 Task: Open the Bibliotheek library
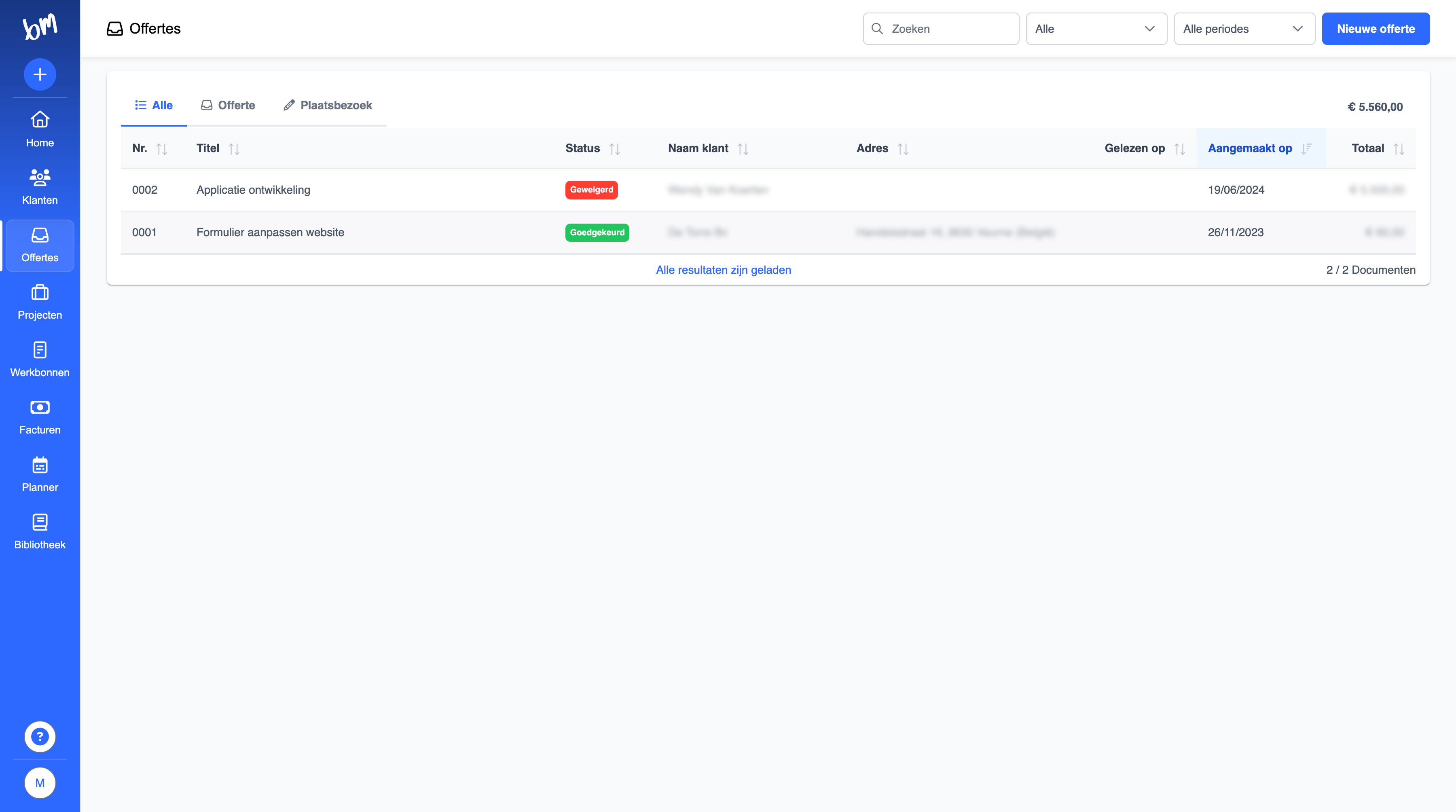[x=40, y=531]
